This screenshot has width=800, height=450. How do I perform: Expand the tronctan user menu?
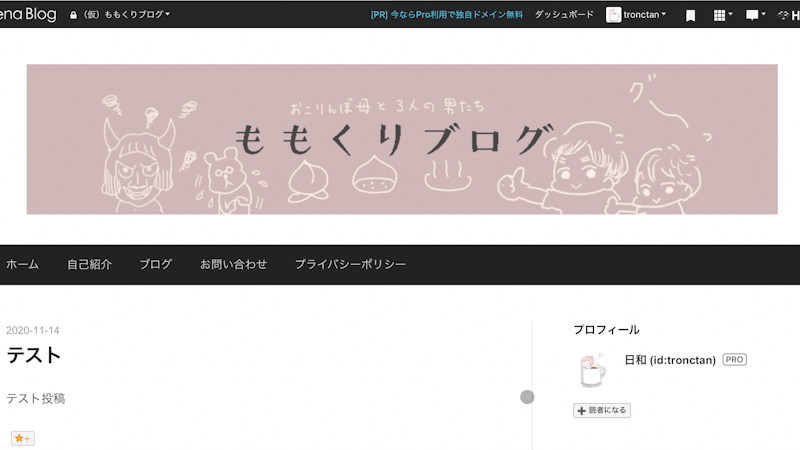point(644,14)
